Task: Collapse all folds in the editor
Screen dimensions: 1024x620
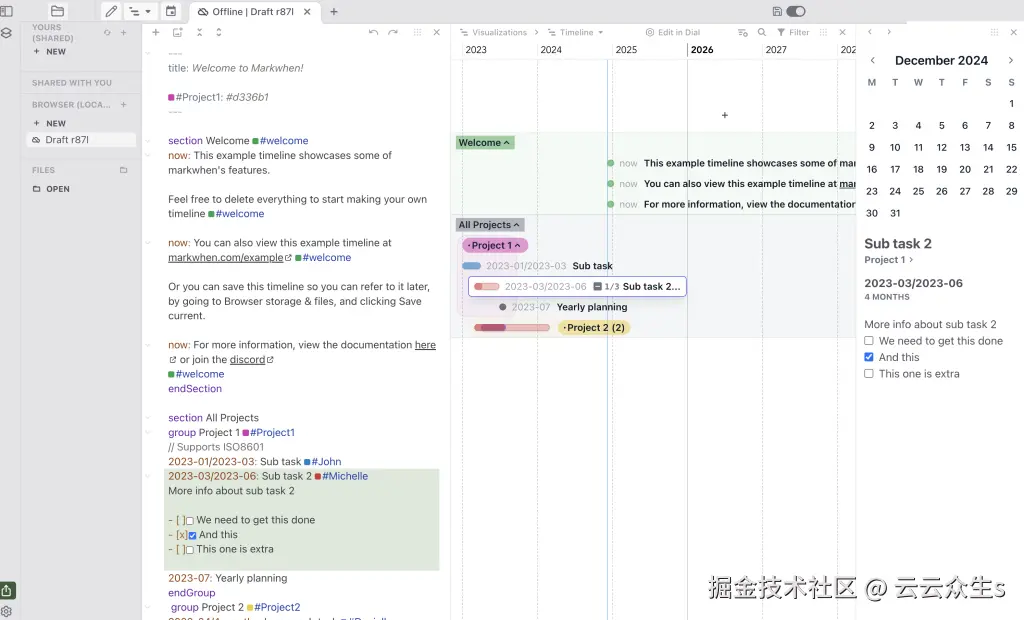Action: pos(199,32)
